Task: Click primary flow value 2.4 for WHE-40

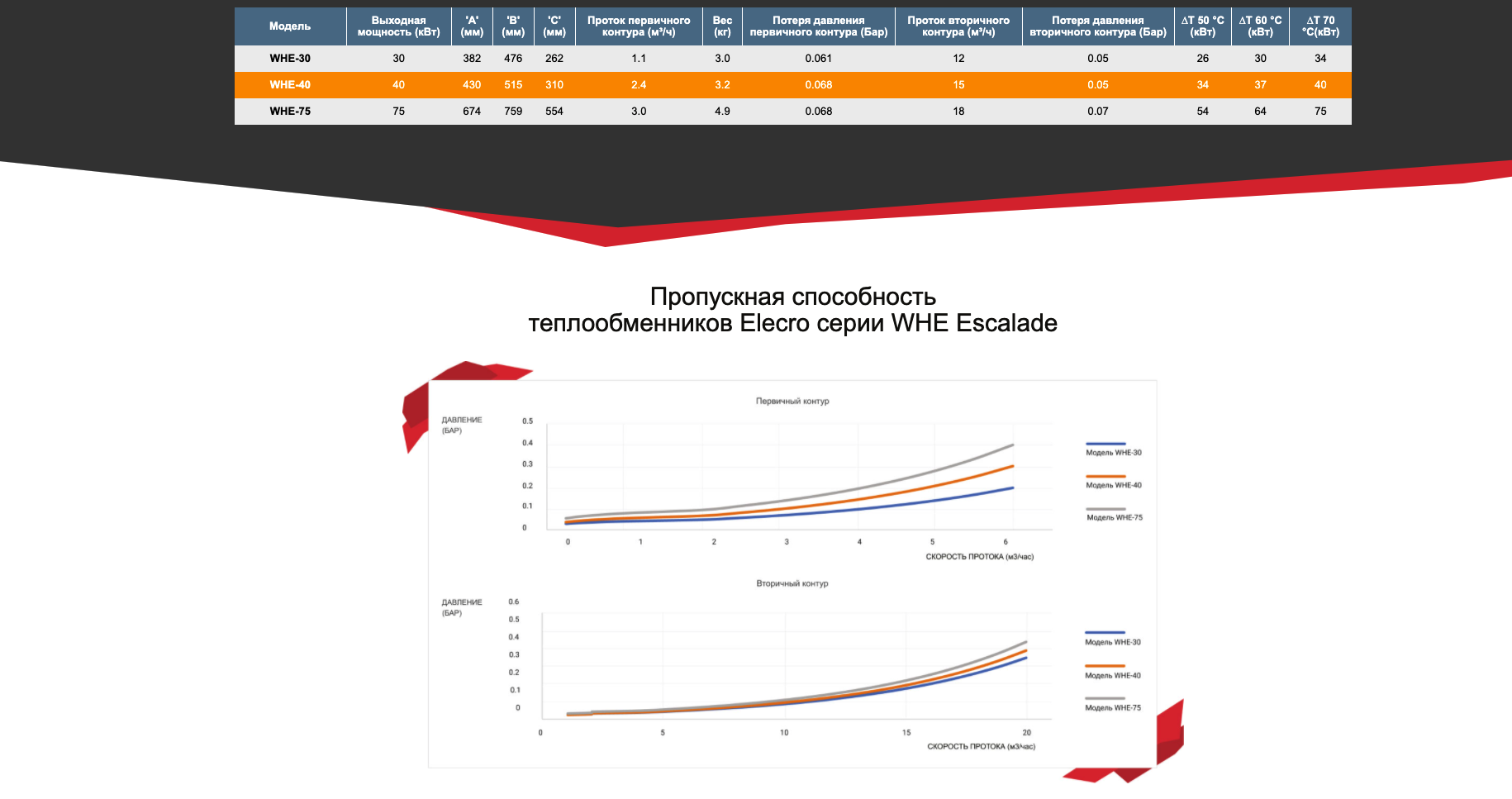Action: (639, 85)
